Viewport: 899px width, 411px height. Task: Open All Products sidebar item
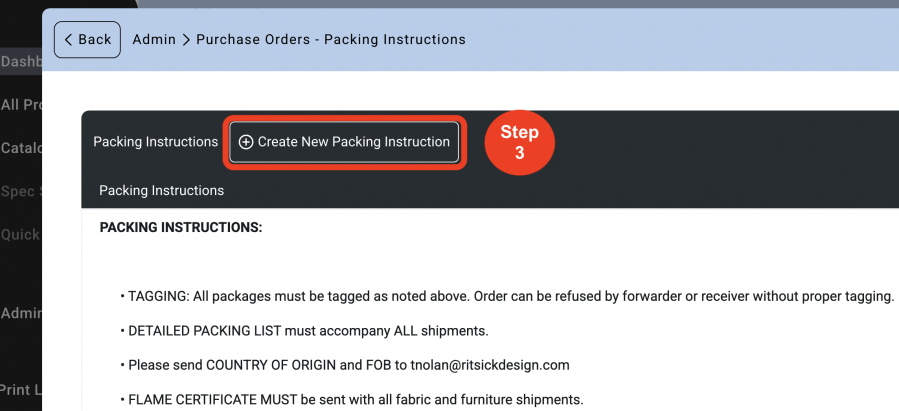pyautogui.click(x=21, y=105)
